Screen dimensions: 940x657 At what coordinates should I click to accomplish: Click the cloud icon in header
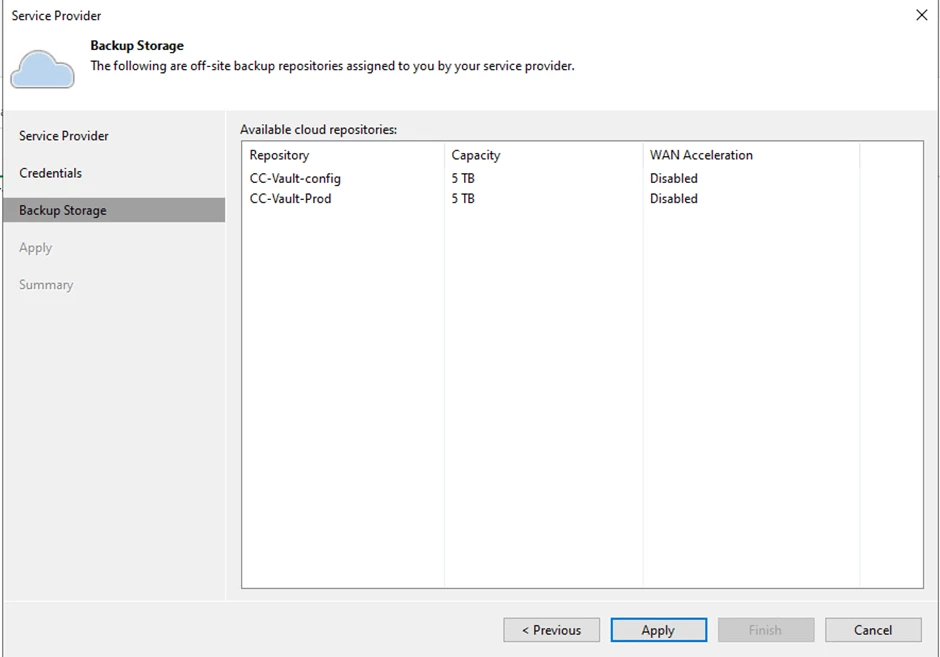pyautogui.click(x=43, y=69)
